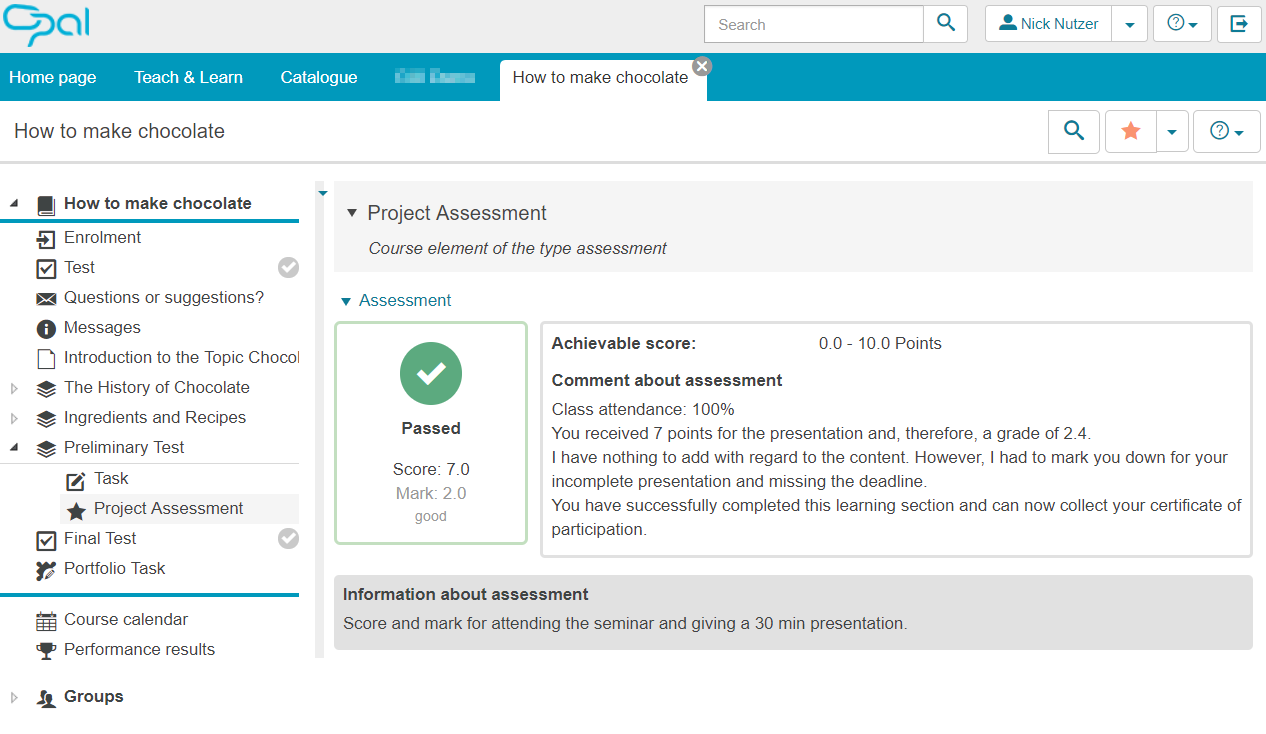The width and height of the screenshot is (1266, 734).
Task: Click the Nick Nutzer profile button
Action: 1048,24
